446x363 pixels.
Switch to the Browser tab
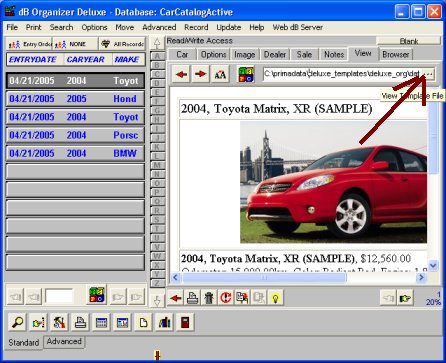tap(396, 54)
